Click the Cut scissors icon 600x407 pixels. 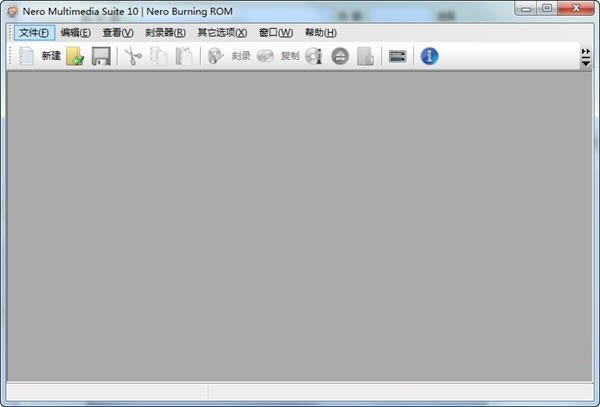[x=132, y=56]
